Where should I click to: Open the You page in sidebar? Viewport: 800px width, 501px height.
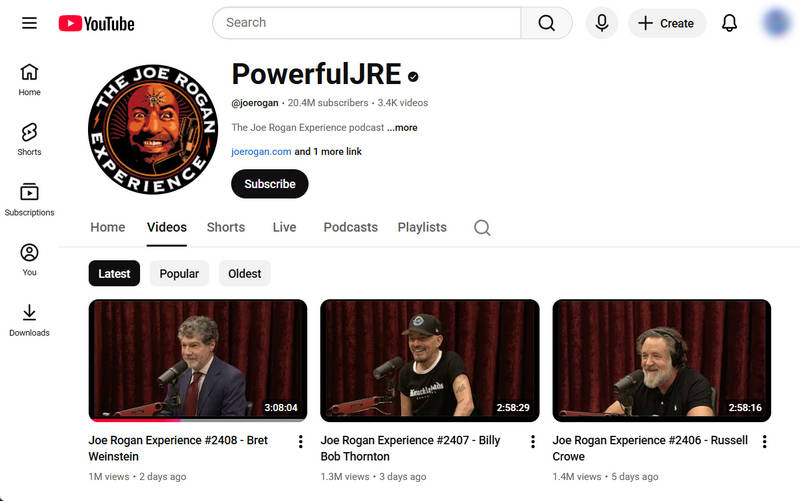(x=29, y=260)
